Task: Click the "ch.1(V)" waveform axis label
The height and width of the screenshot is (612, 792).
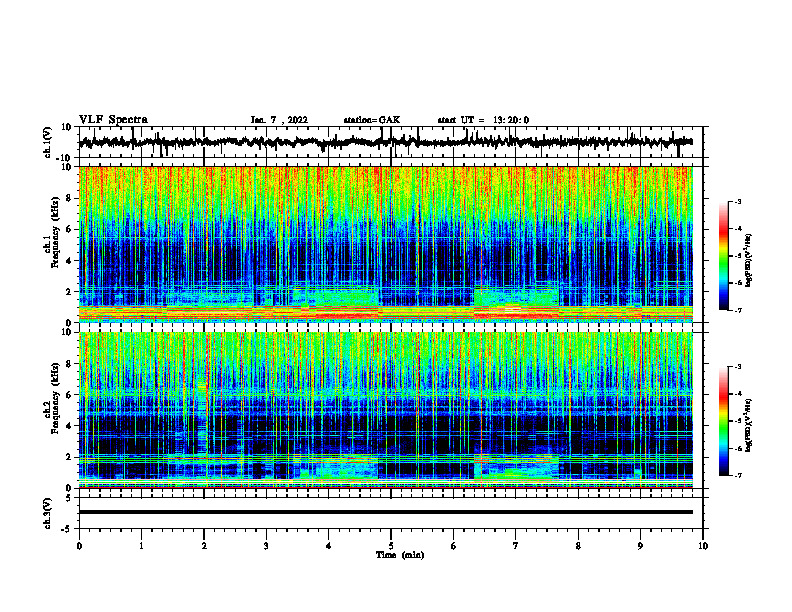Action: click(x=48, y=142)
